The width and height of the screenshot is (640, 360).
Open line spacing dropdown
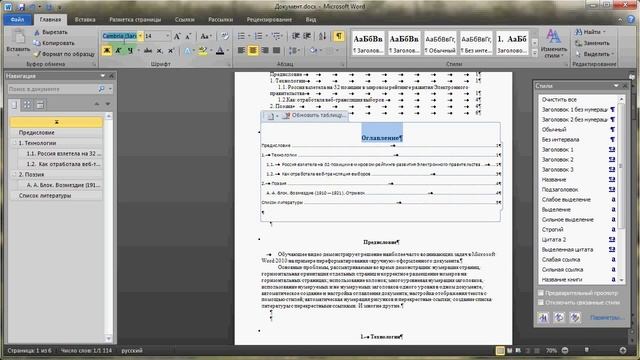tap(294, 51)
